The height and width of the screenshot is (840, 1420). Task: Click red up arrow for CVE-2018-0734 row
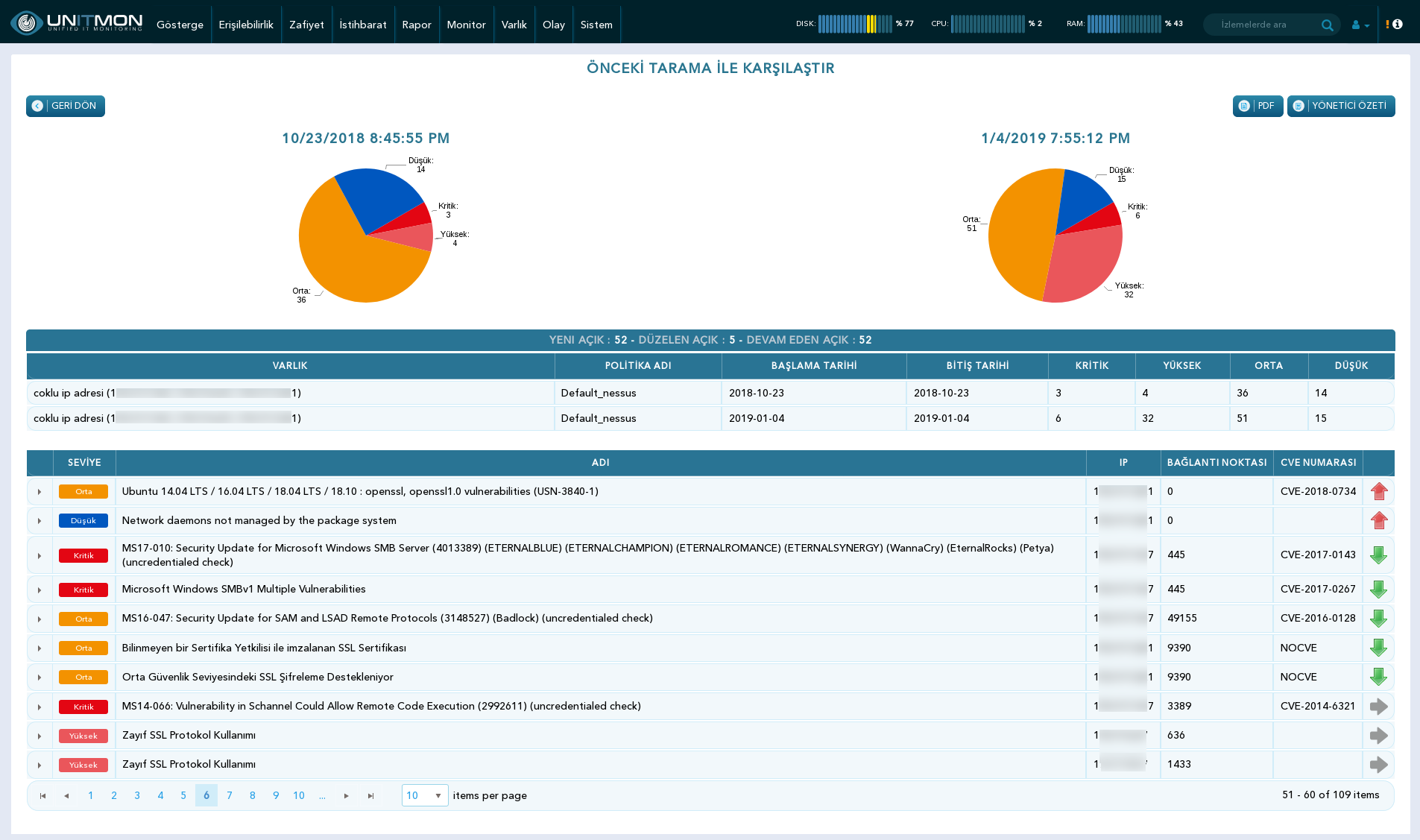pos(1378,491)
